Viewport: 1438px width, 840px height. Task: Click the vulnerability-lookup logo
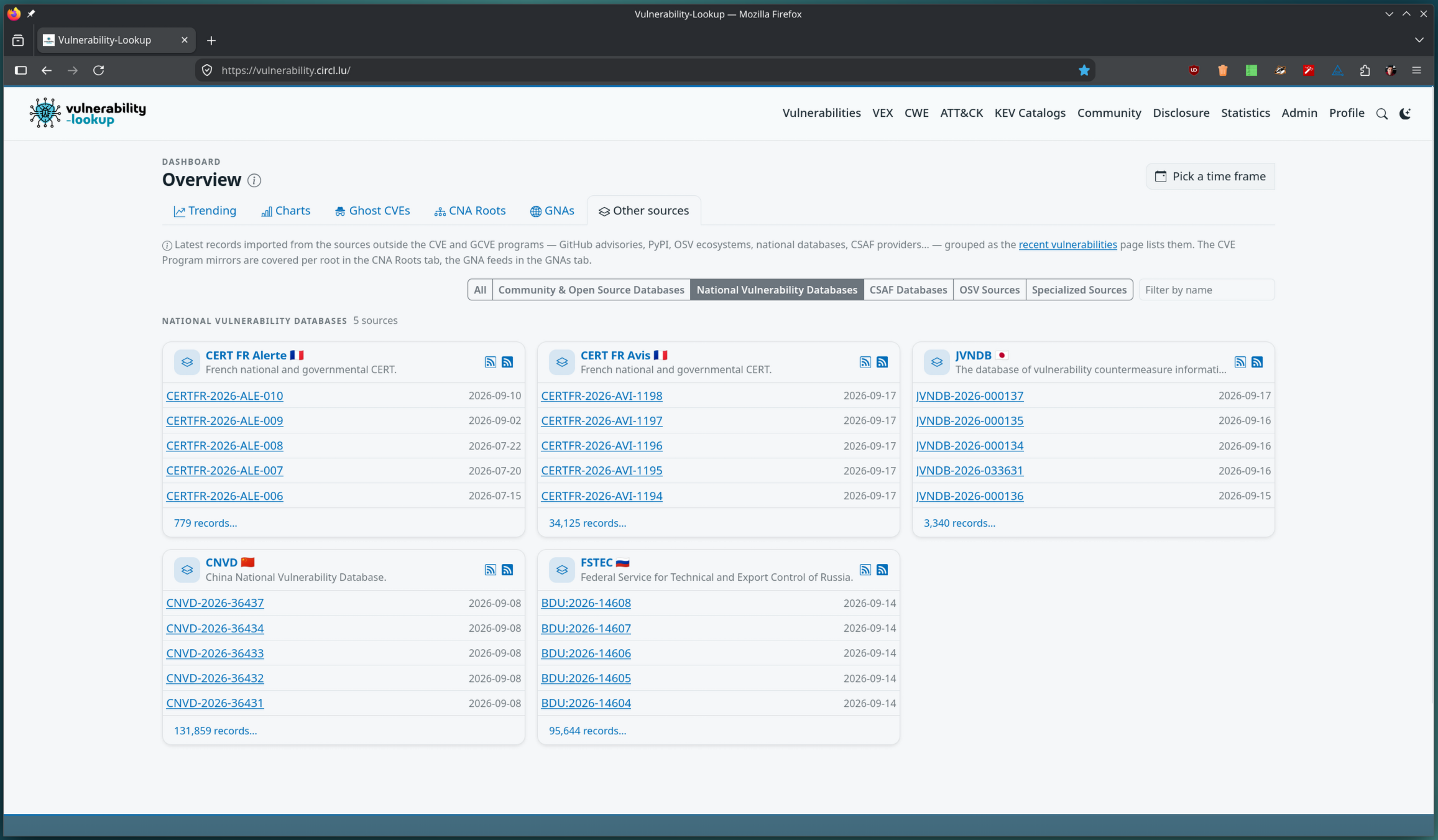(88, 113)
